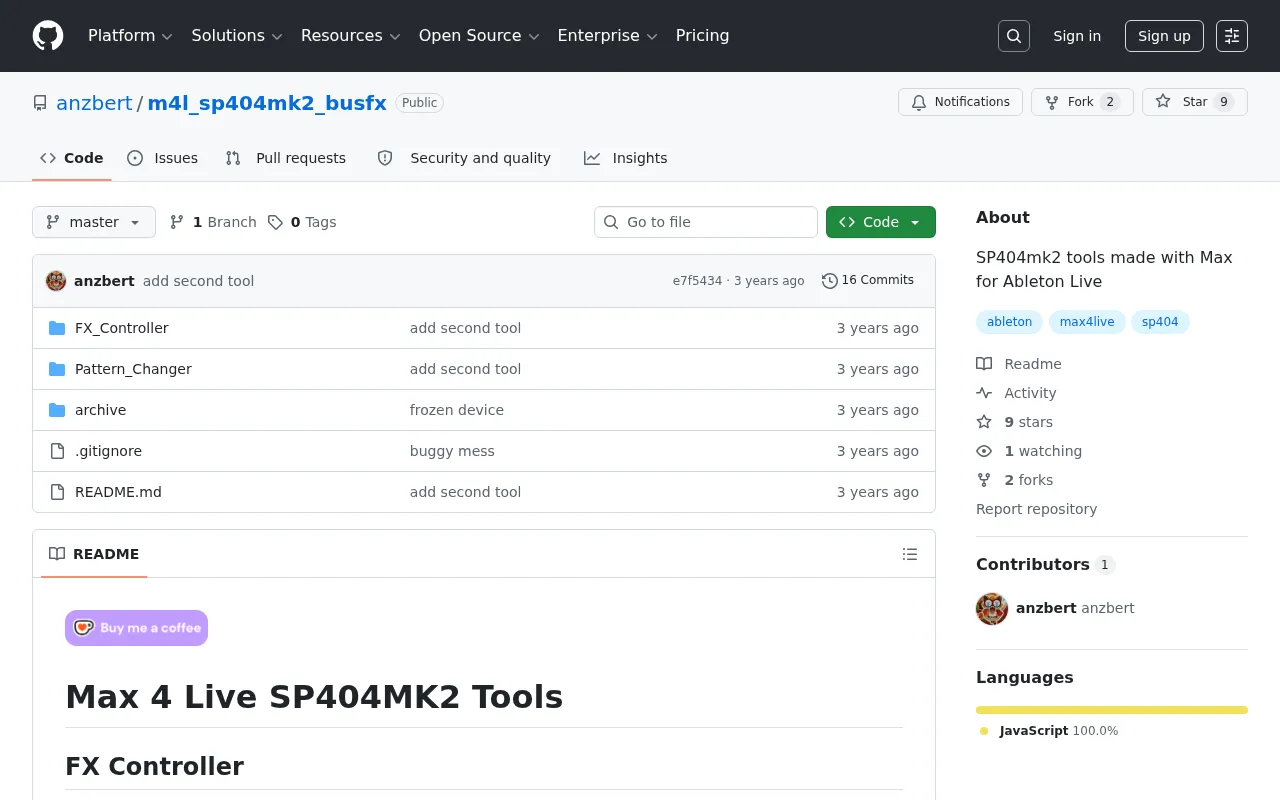
Task: Switch to the Code tab
Action: point(72,158)
